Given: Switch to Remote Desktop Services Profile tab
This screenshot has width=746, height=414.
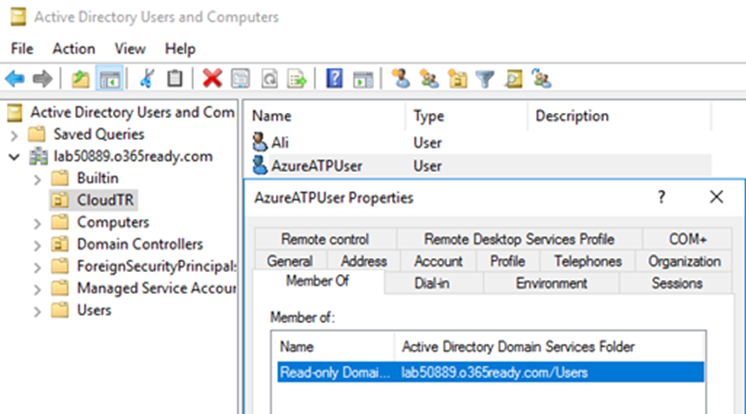Looking at the screenshot, I should 519,239.
